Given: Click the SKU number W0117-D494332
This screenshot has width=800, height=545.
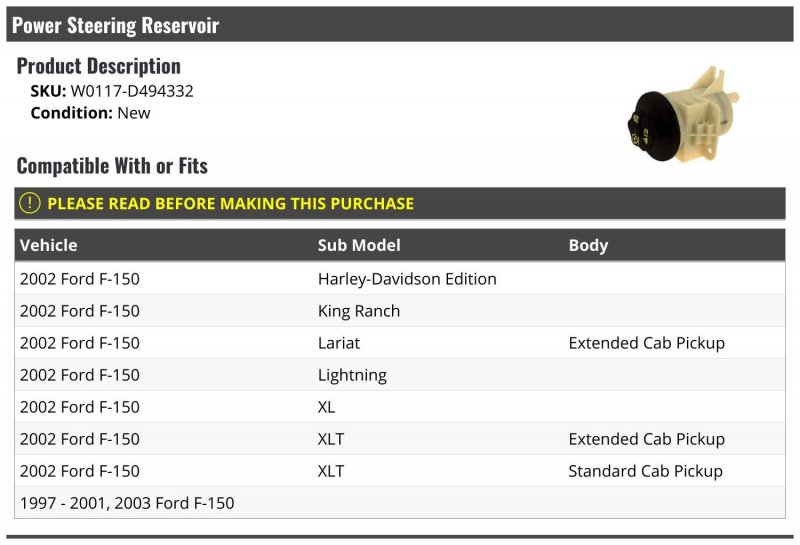Looking at the screenshot, I should coord(132,91).
